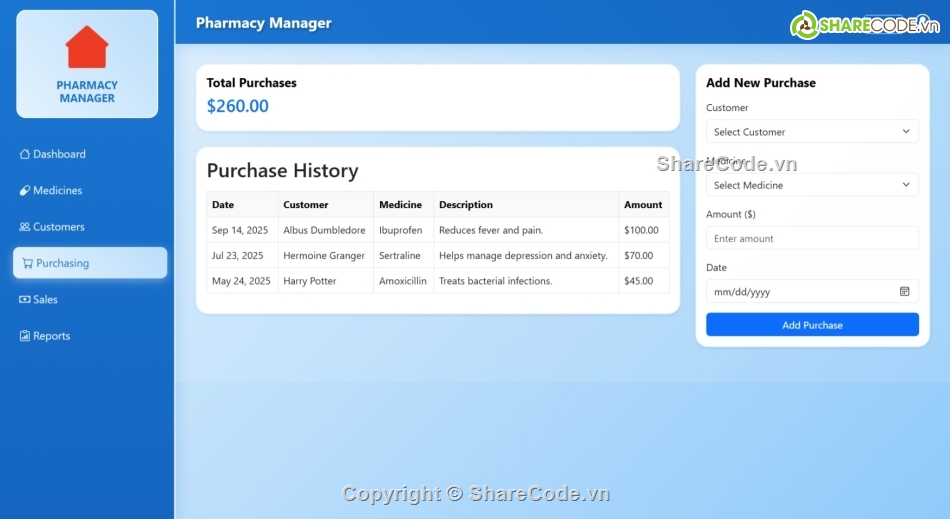Click the Pharmacy Manager header title
Screen dimensions: 950x519
tap(263, 23)
